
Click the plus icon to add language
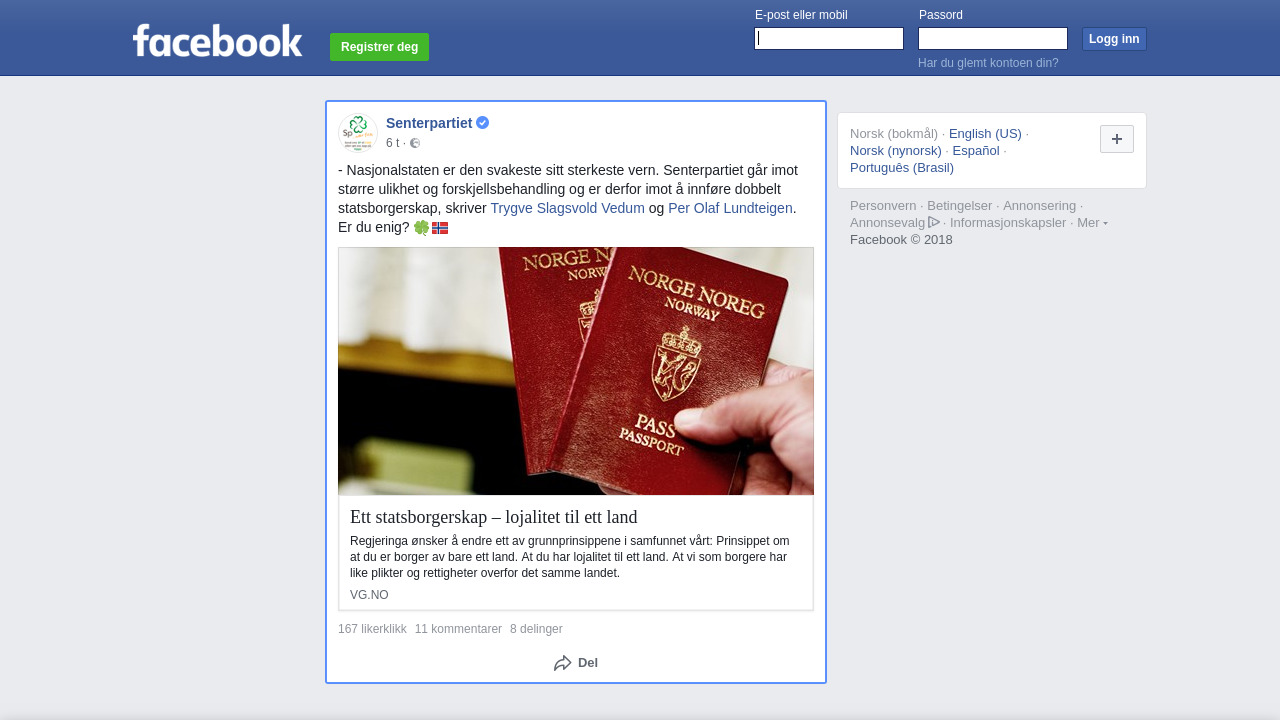coord(1117,139)
